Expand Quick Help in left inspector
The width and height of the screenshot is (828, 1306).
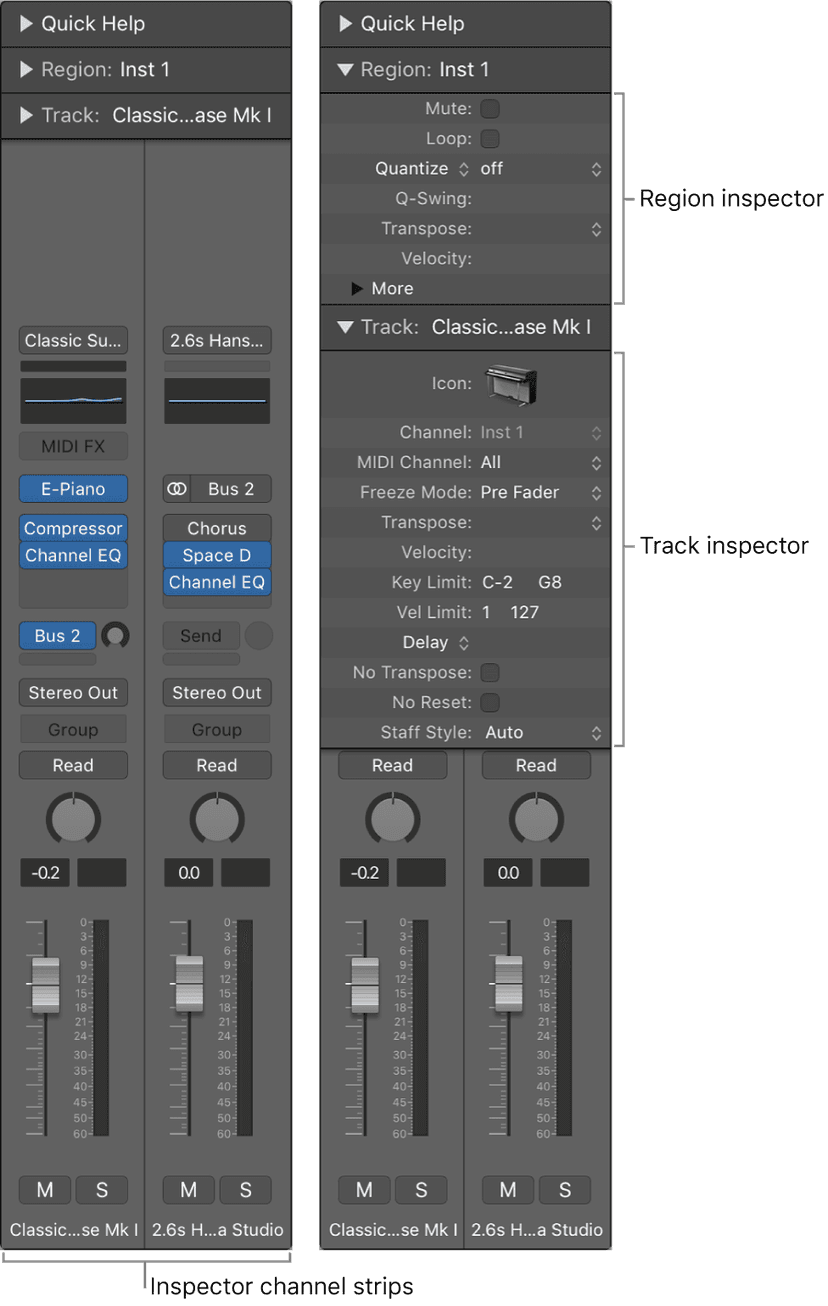click(x=27, y=23)
